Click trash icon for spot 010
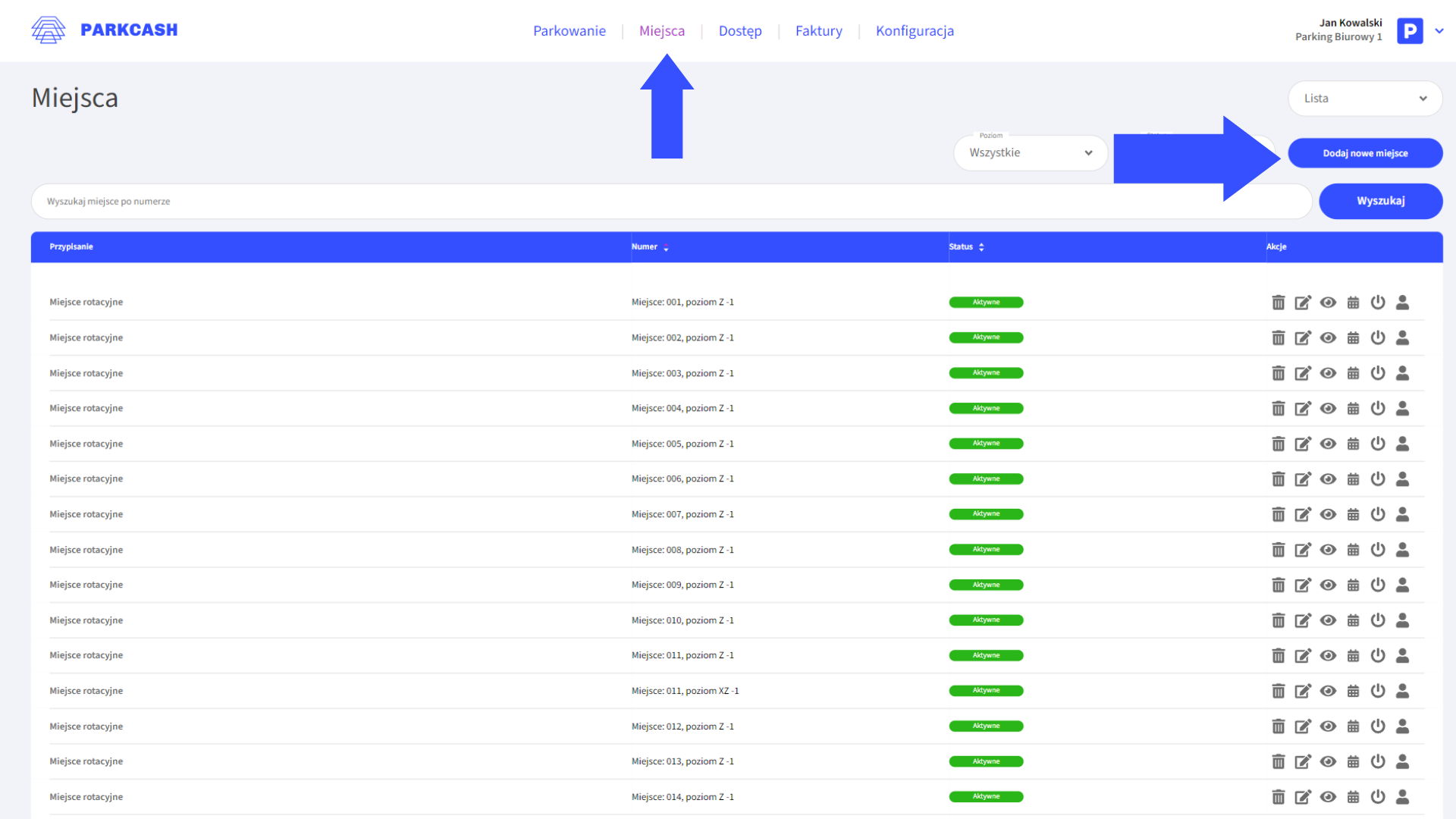Screen dimensions: 1456x819 [1278, 620]
